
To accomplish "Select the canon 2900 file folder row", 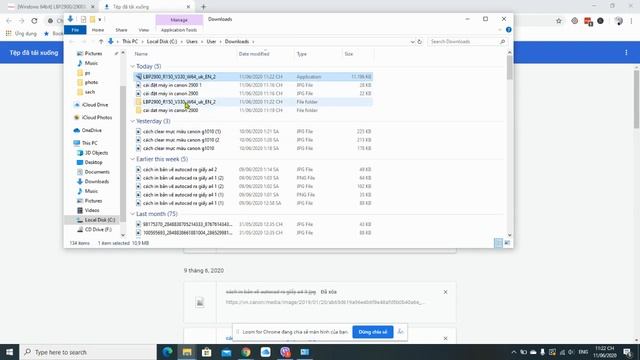I will [x=253, y=110].
